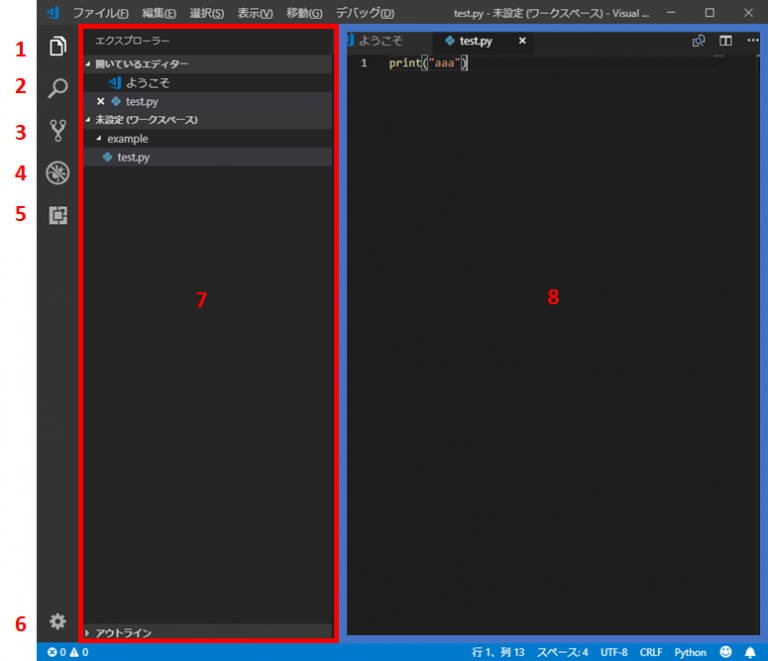Open the 編集(E) menu

pos(159,13)
